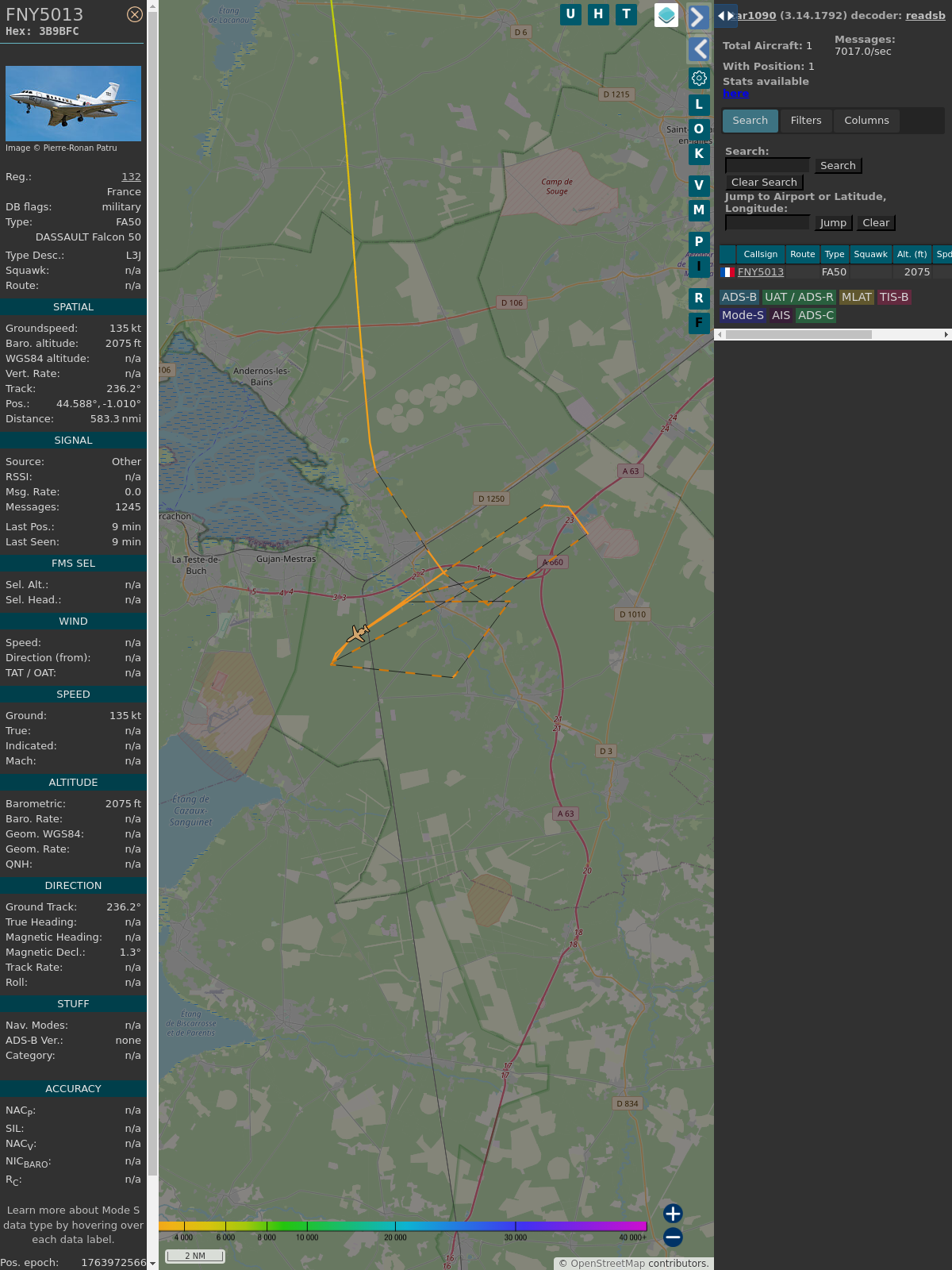Toggle the M map button
Image resolution: width=952 pixels, height=1270 pixels.
[699, 210]
